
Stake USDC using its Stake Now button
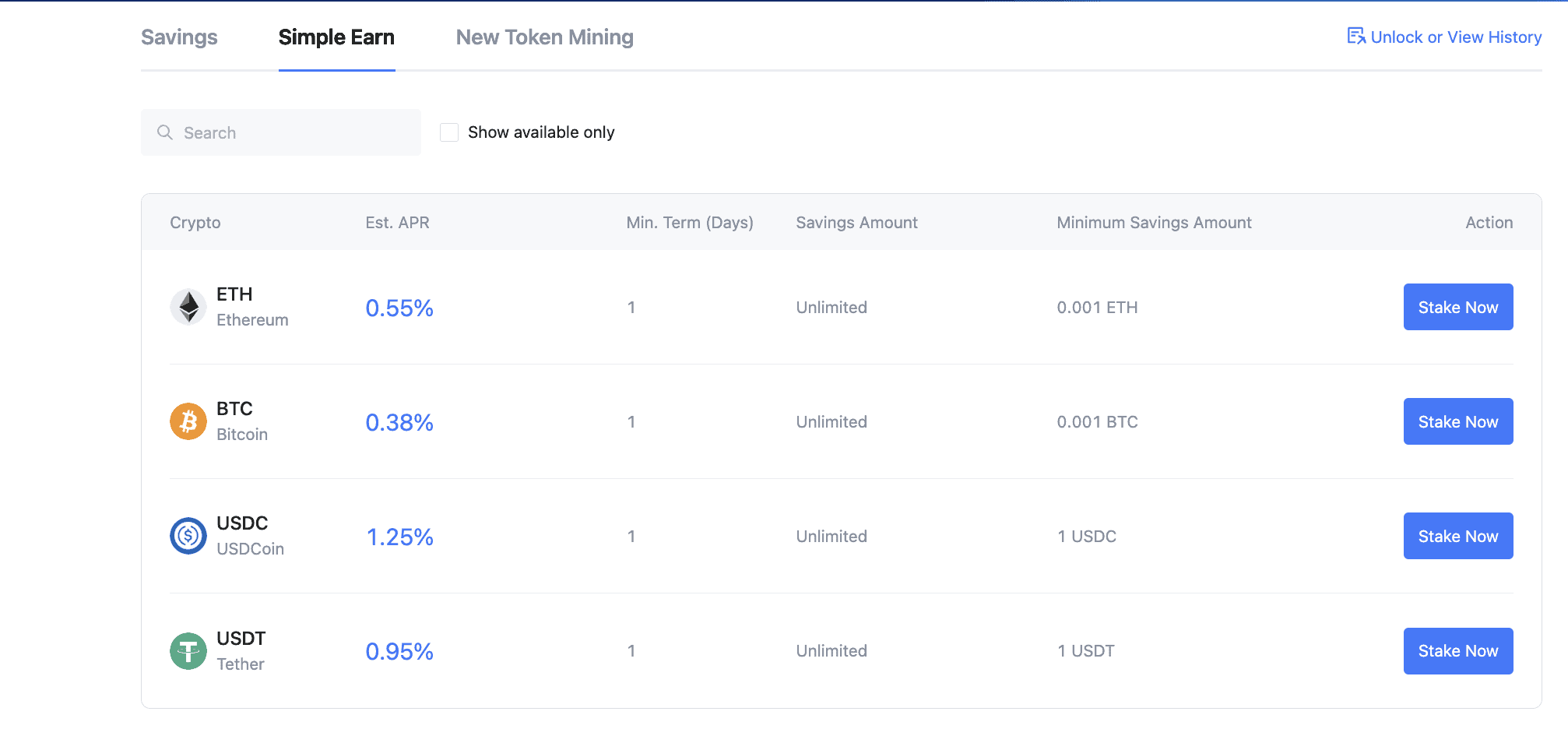[x=1457, y=536]
